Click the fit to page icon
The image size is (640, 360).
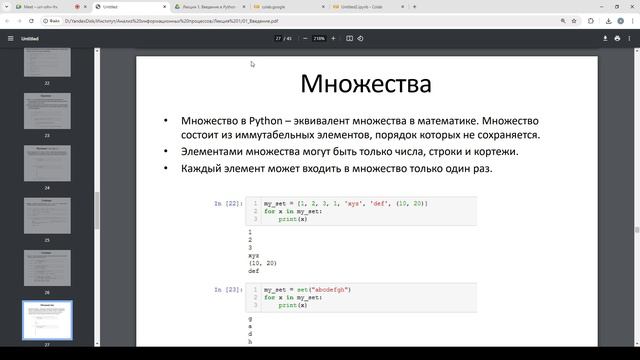pyautogui.click(x=349, y=38)
